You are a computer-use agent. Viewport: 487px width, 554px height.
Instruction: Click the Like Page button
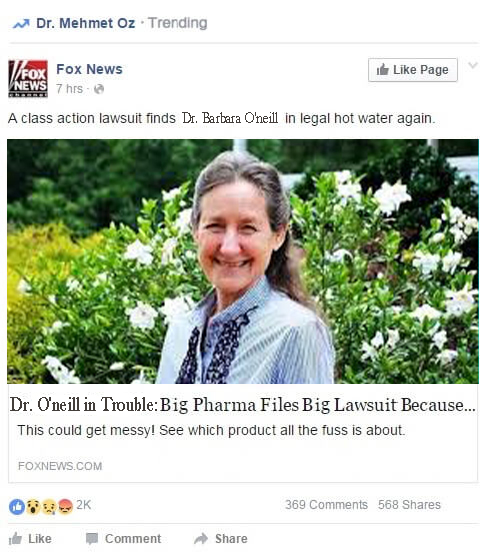(413, 70)
